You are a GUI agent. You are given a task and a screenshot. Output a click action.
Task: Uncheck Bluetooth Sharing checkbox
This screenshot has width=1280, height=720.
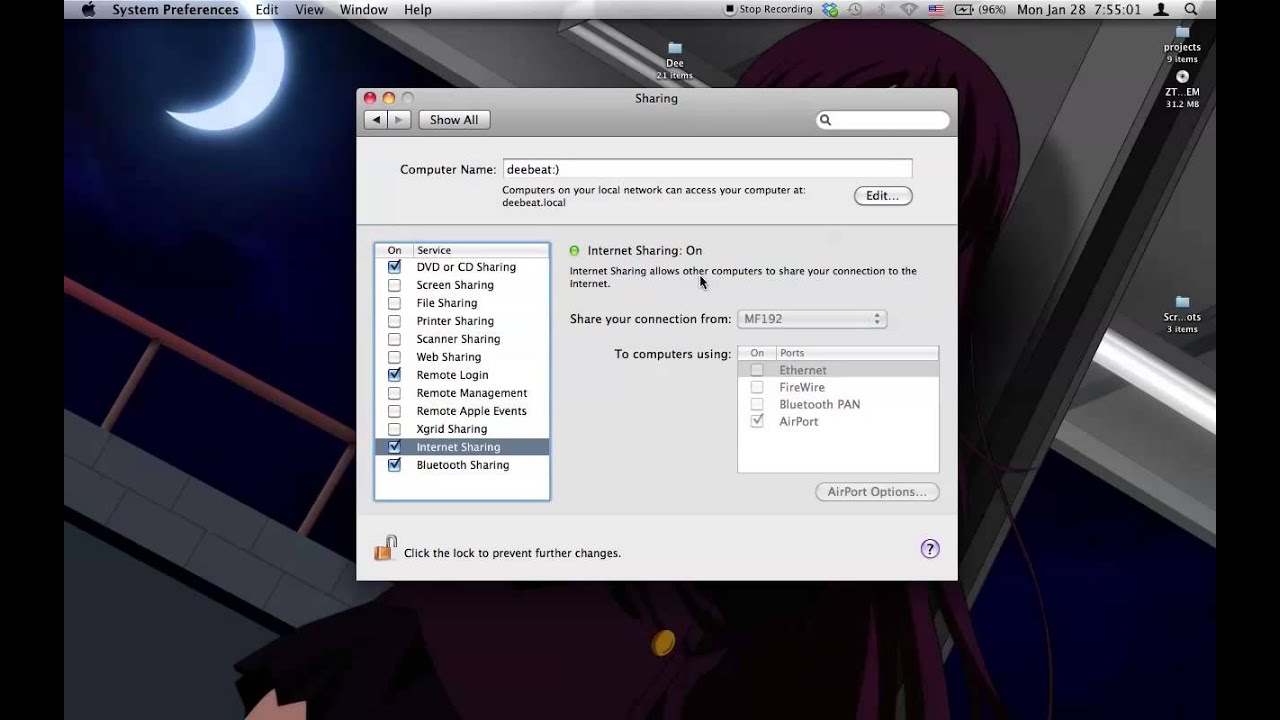coord(394,465)
